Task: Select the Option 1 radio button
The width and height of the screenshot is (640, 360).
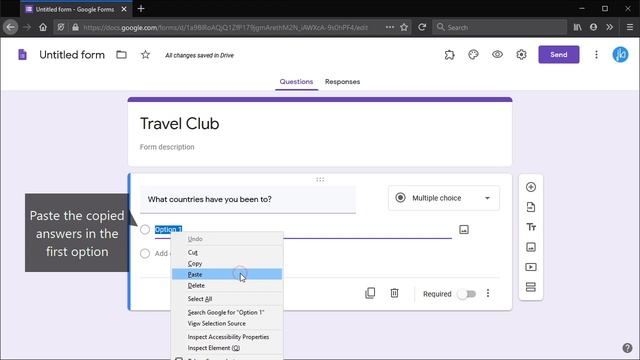Action: pyautogui.click(x=145, y=229)
